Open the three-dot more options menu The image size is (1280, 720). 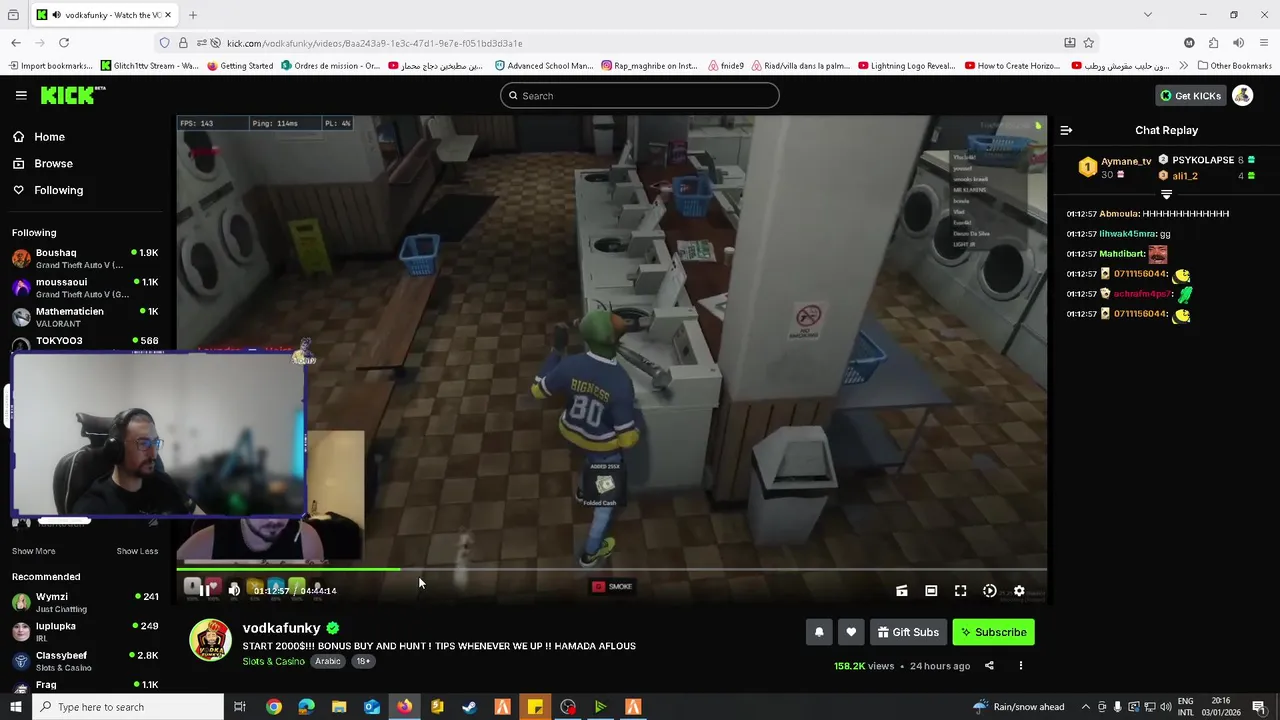click(1021, 666)
